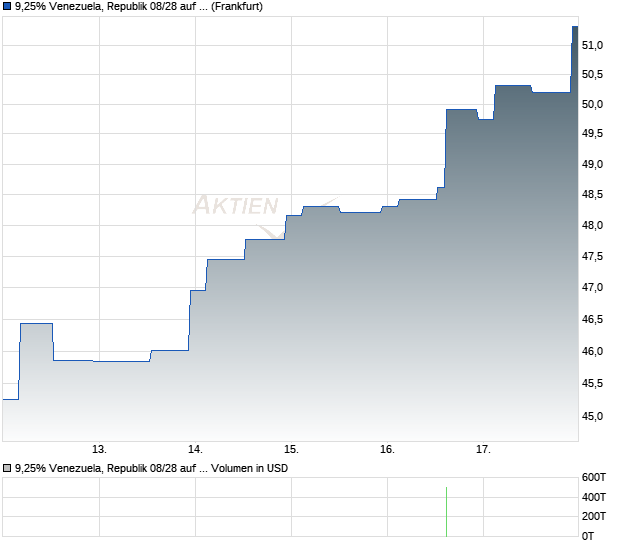Click the y-axis price label '45,0'
This screenshot has width=620, height=546.
tap(592, 416)
